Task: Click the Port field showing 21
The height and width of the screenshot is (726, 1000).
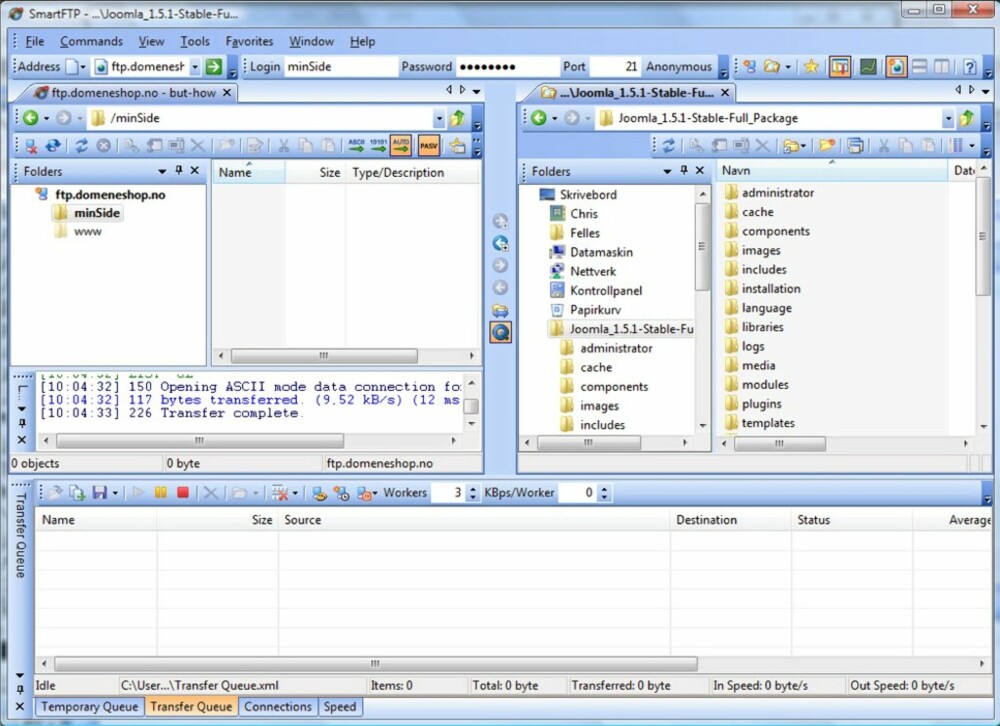Action: click(615, 66)
